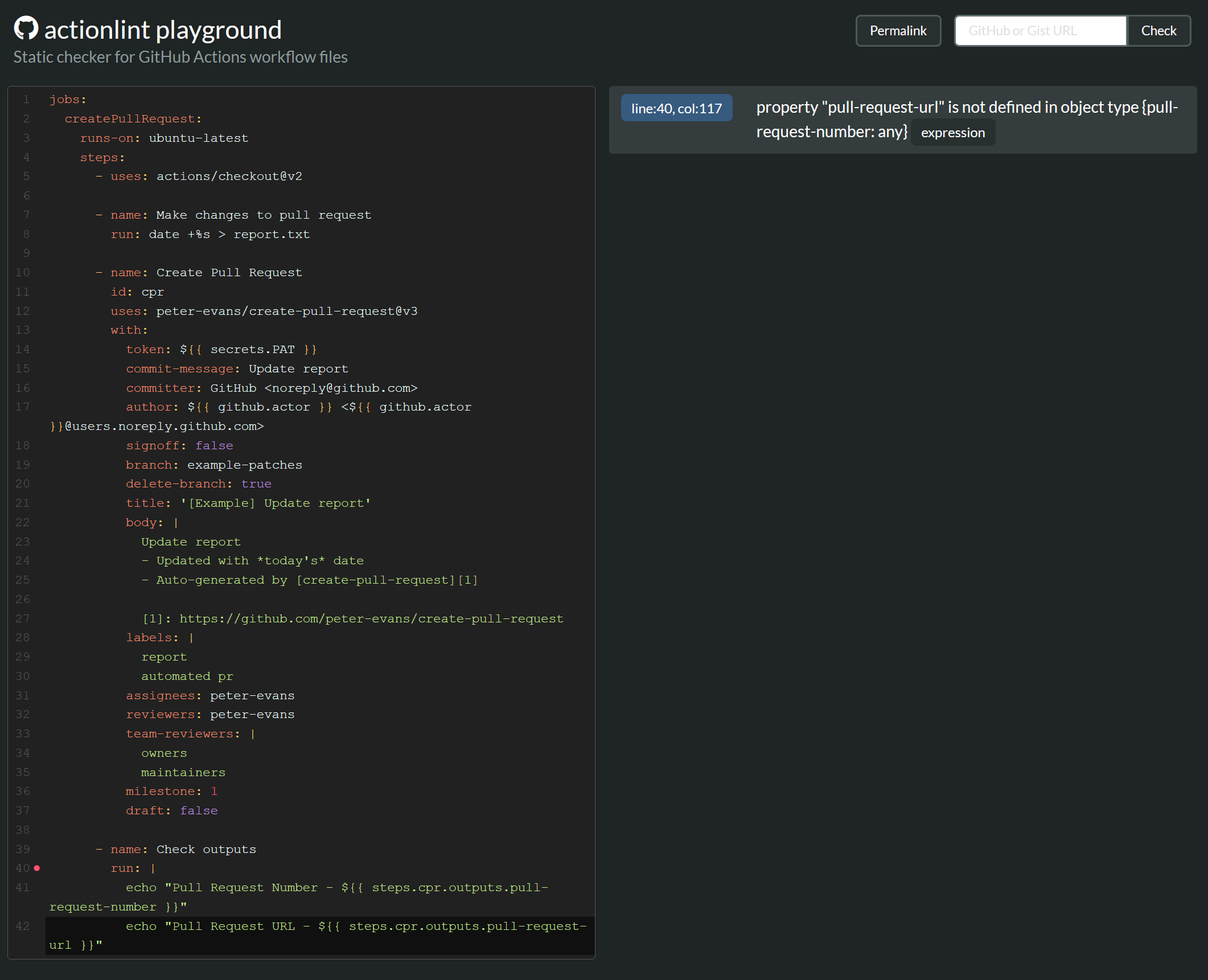Click the Permalink button
Image resolution: width=1208 pixels, height=980 pixels.
[x=898, y=30]
